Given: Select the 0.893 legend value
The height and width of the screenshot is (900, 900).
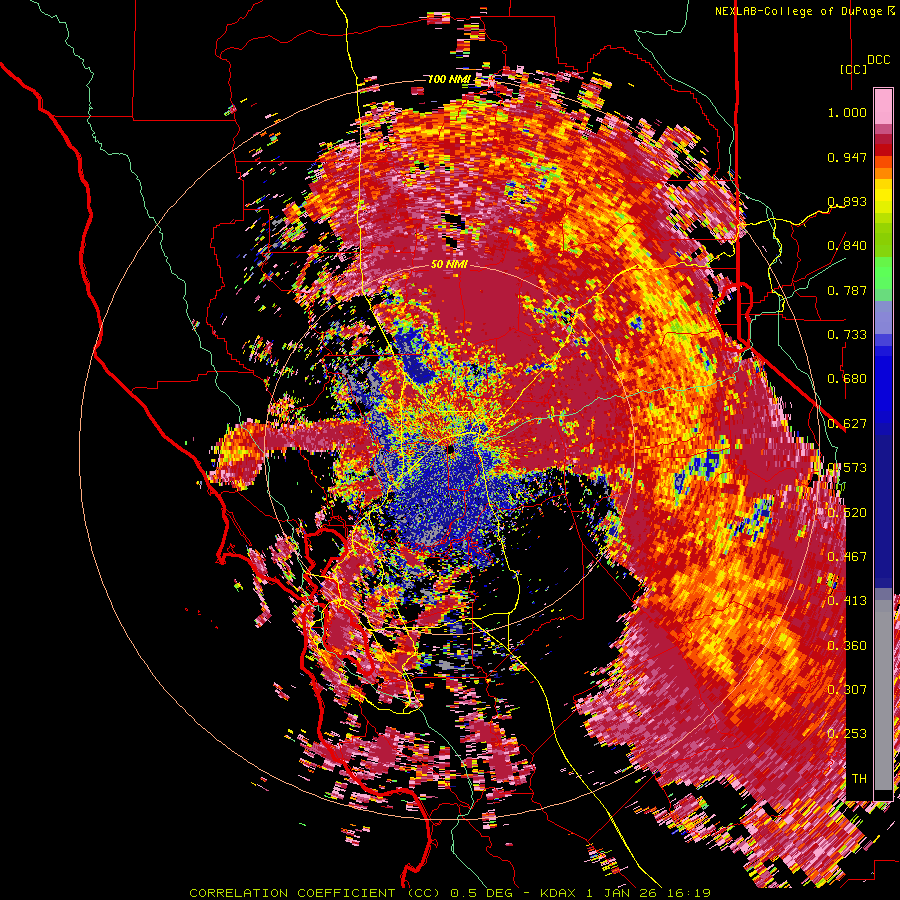Looking at the screenshot, I should pyautogui.click(x=847, y=201).
